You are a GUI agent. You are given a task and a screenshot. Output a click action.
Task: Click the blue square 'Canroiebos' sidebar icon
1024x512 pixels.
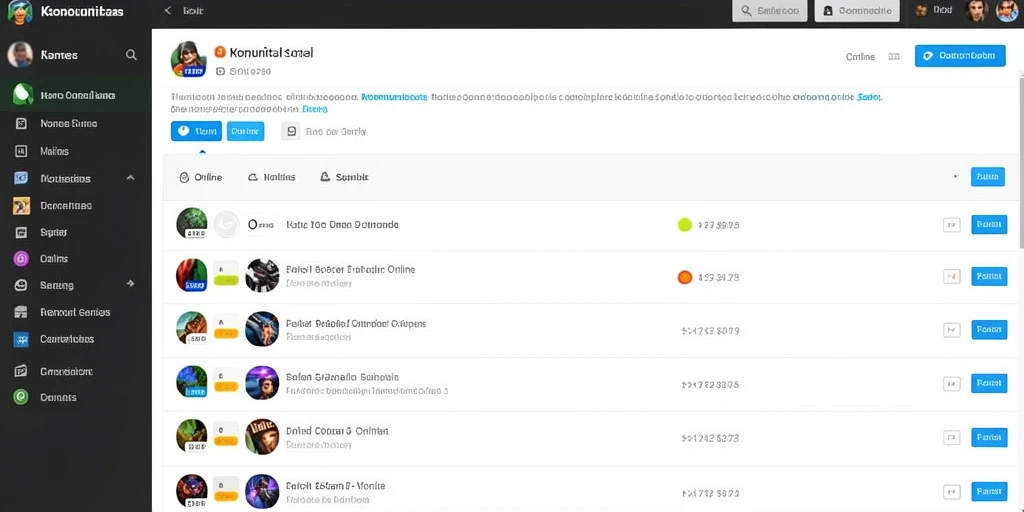tap(21, 339)
